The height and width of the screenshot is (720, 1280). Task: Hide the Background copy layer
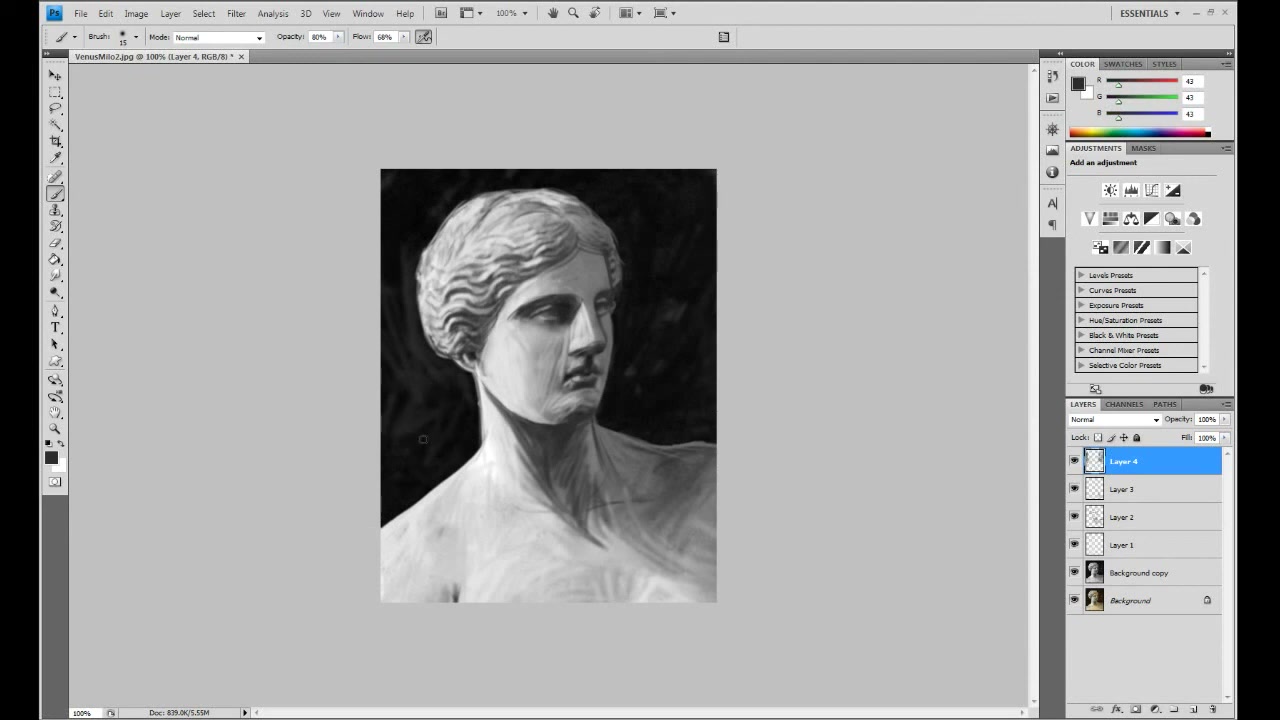(x=1075, y=573)
